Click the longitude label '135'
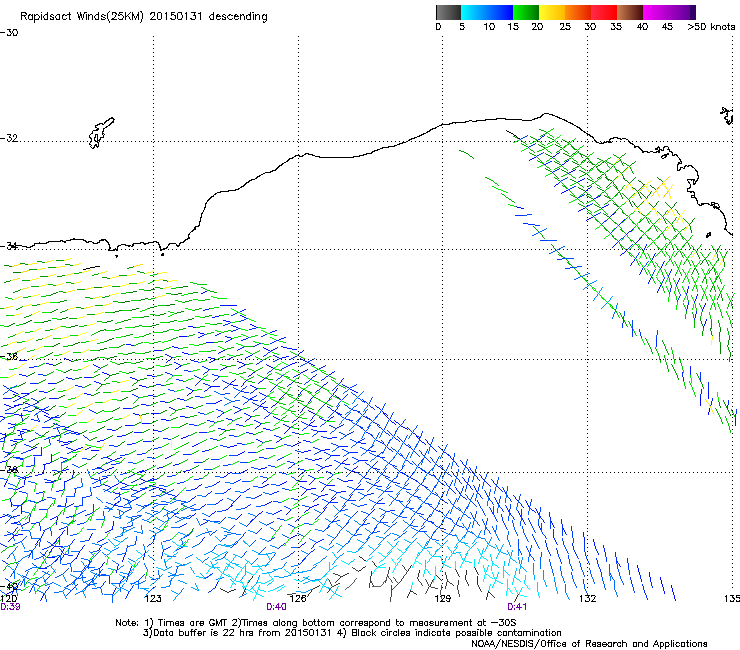The height and width of the screenshot is (650, 740). pyautogui.click(x=732, y=599)
